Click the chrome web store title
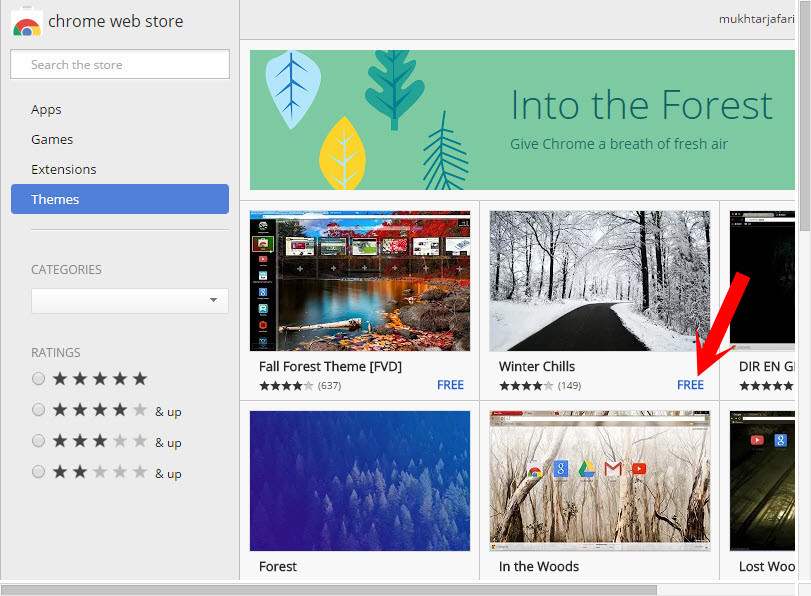Image resolution: width=811 pixels, height=596 pixels. pyautogui.click(x=115, y=21)
